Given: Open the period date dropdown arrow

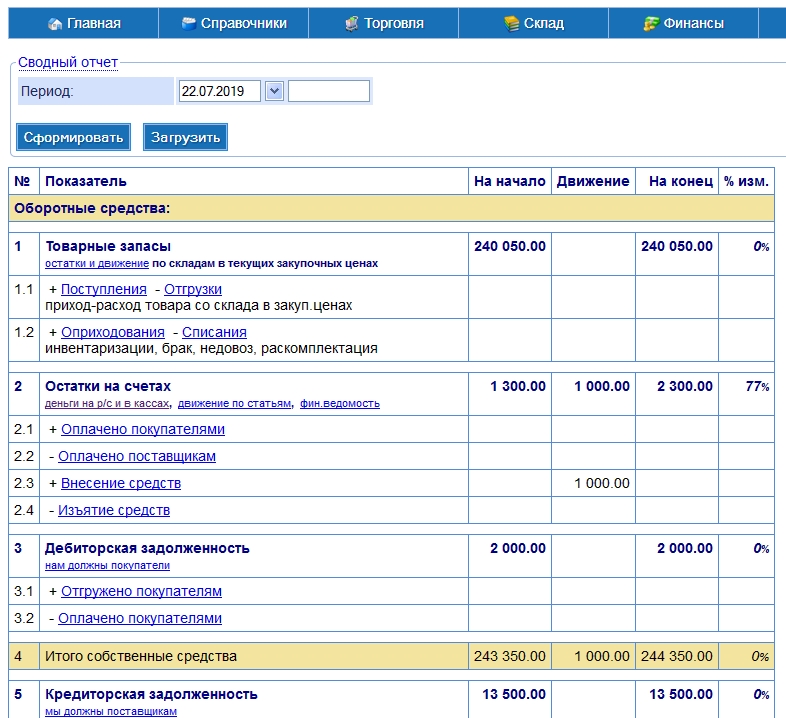Looking at the screenshot, I should [x=275, y=91].
